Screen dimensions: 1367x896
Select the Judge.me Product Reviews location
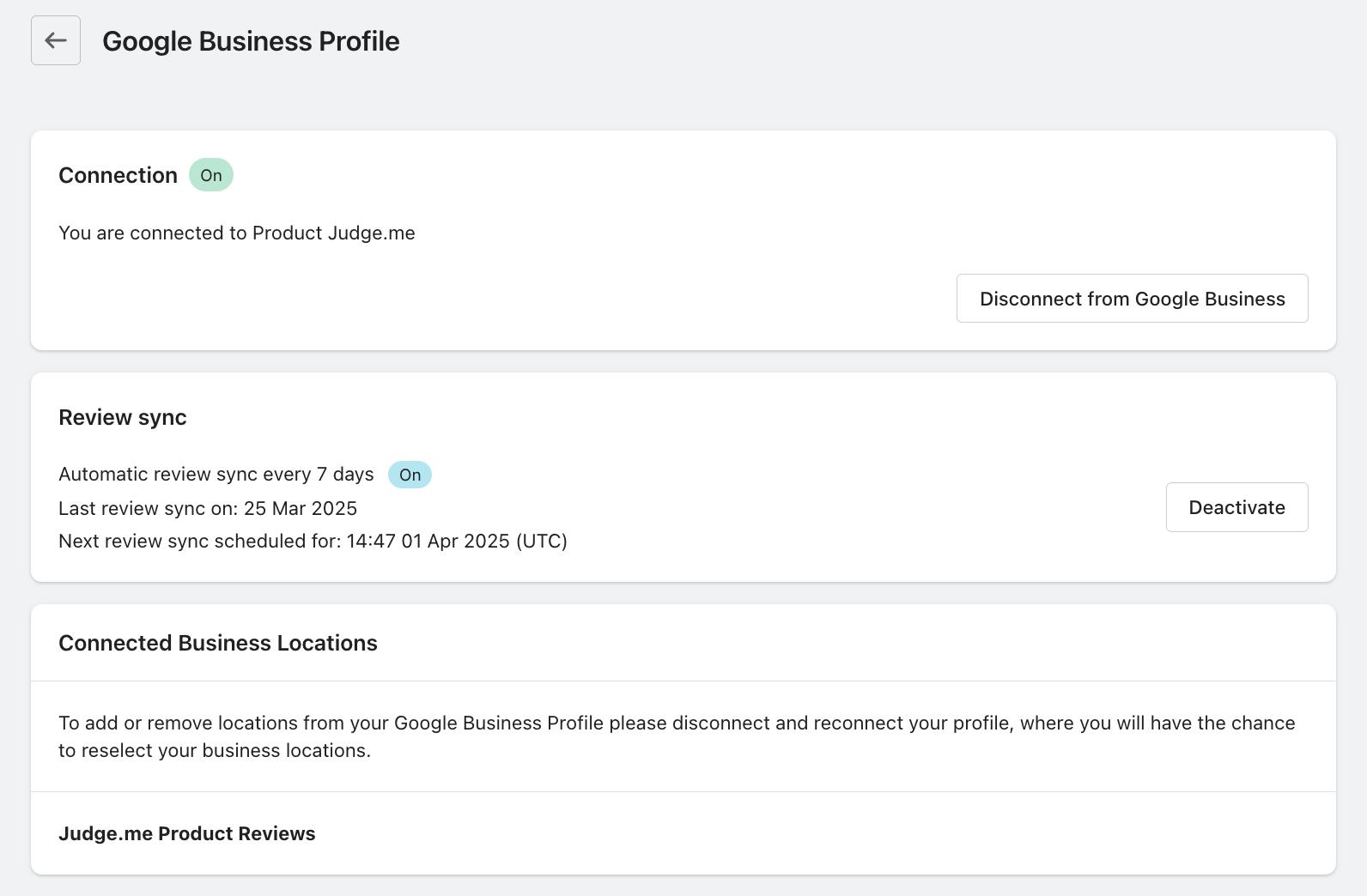186,833
